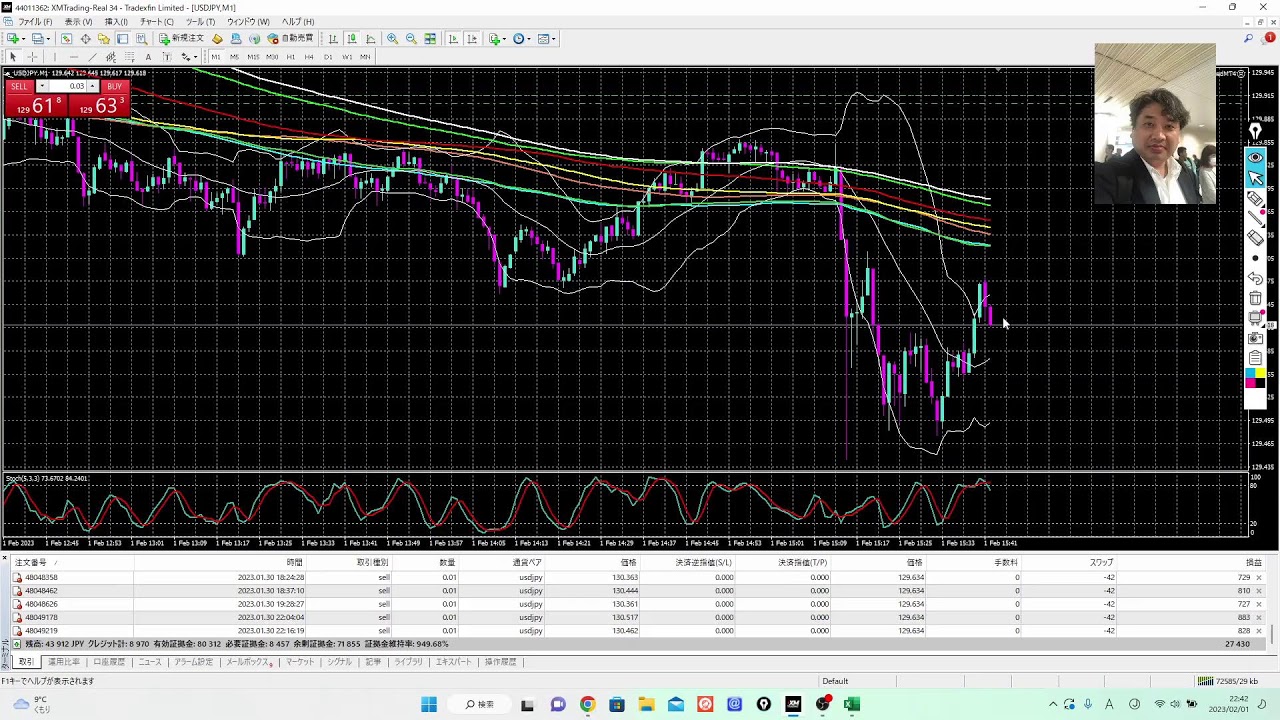Screen dimensions: 1280x720
Task: Click the zoom out magnifier icon
Action: click(411, 39)
